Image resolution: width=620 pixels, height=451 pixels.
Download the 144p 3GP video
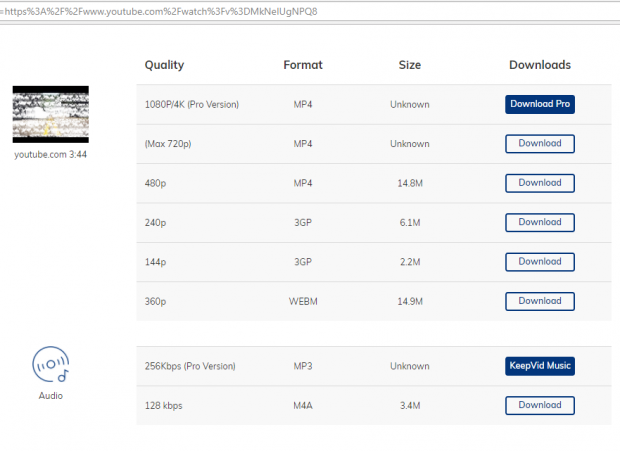(540, 261)
